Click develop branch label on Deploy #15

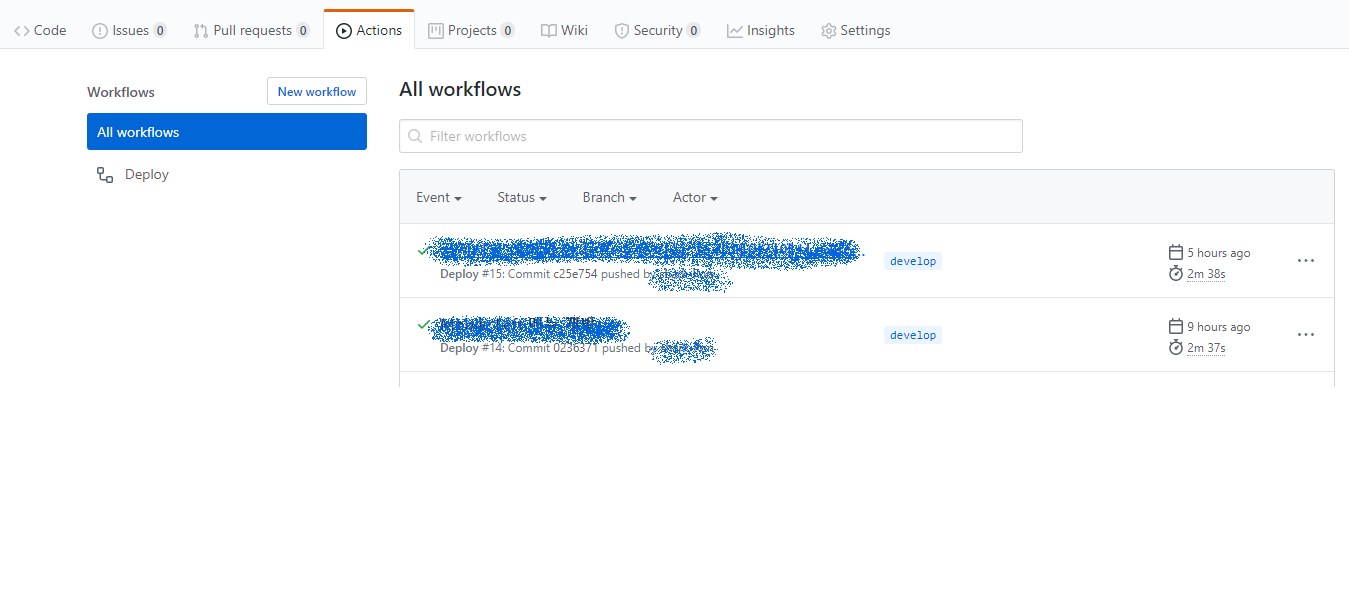coord(913,261)
